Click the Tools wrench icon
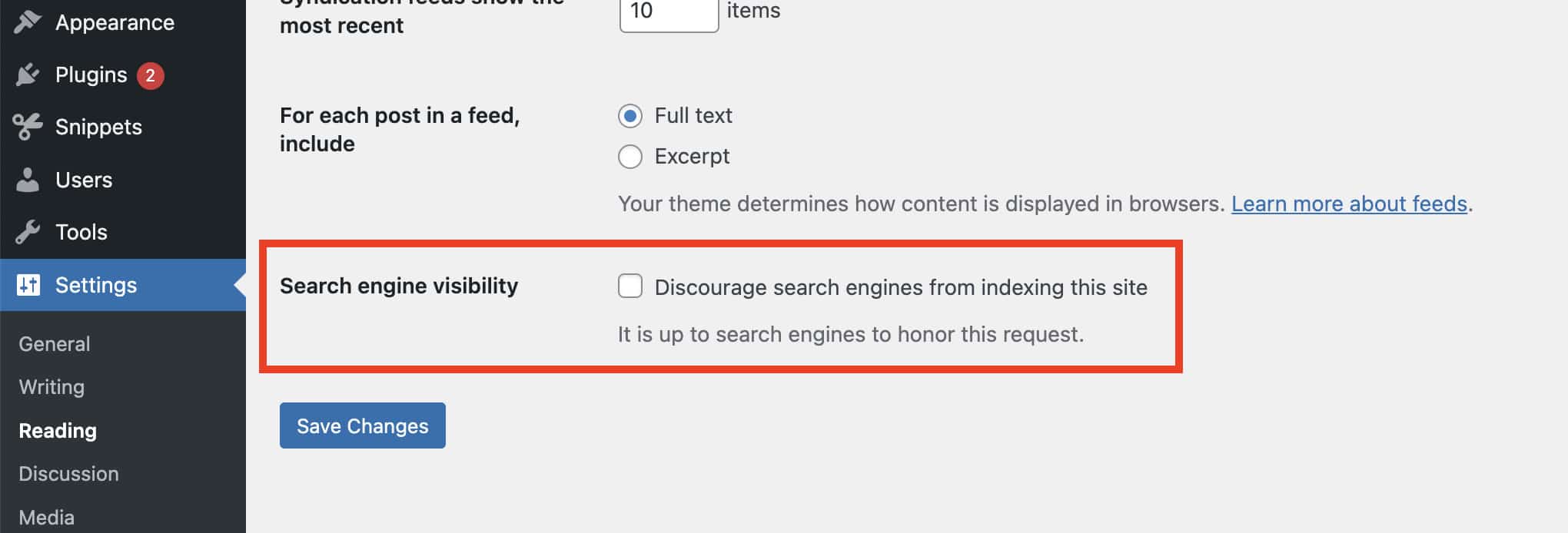 pyautogui.click(x=28, y=232)
